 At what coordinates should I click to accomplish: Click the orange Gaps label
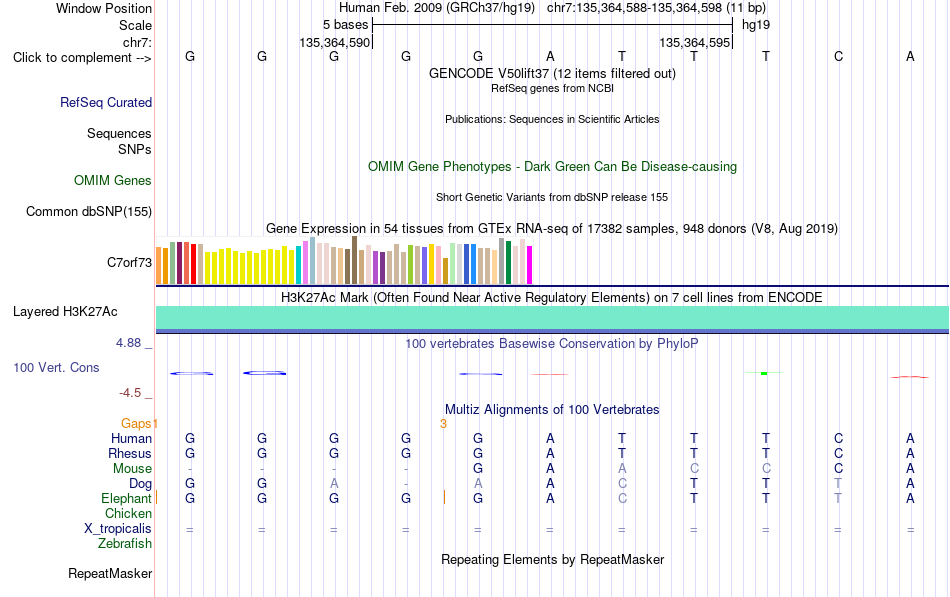coord(136,423)
